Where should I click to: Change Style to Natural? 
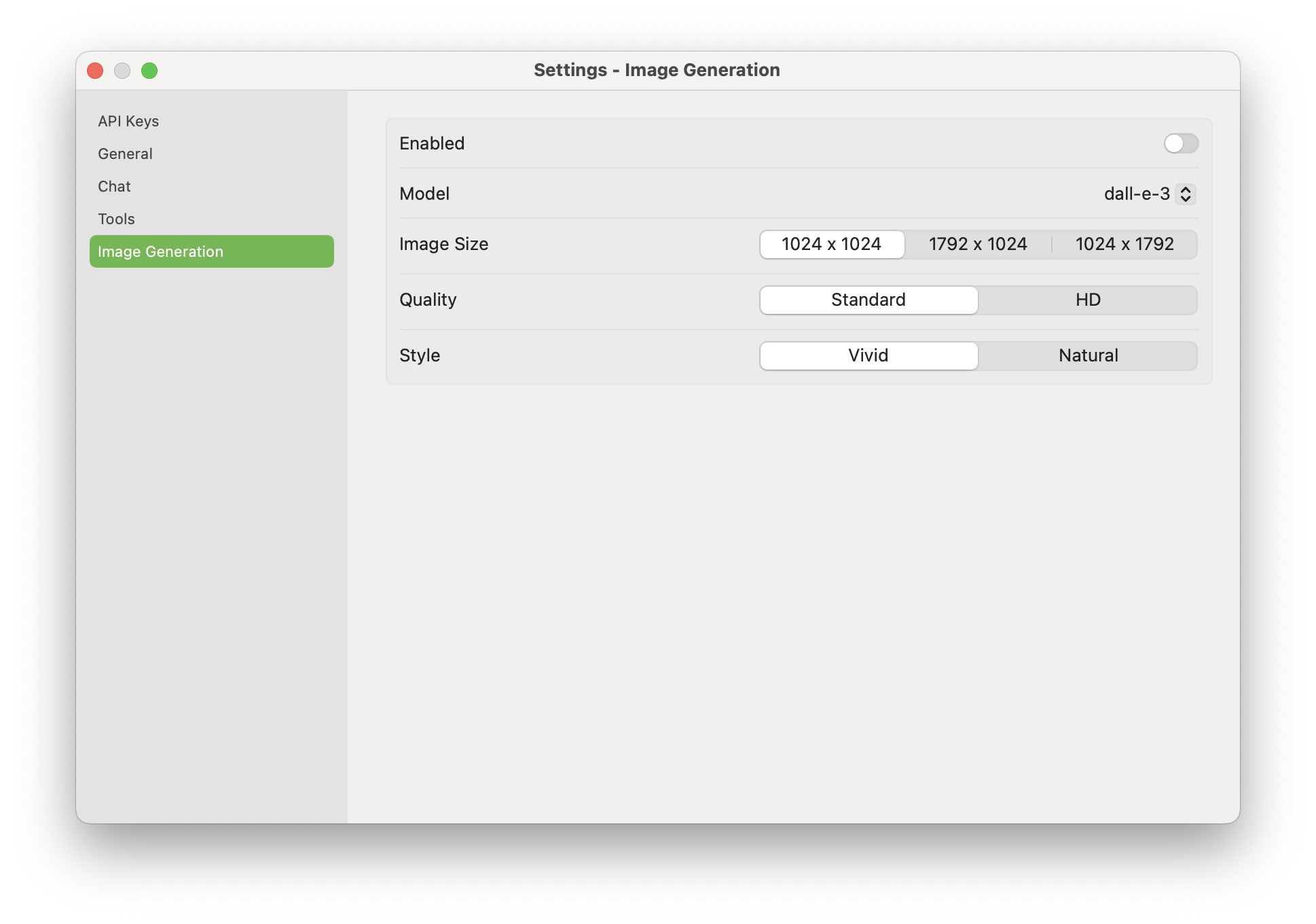click(1087, 355)
